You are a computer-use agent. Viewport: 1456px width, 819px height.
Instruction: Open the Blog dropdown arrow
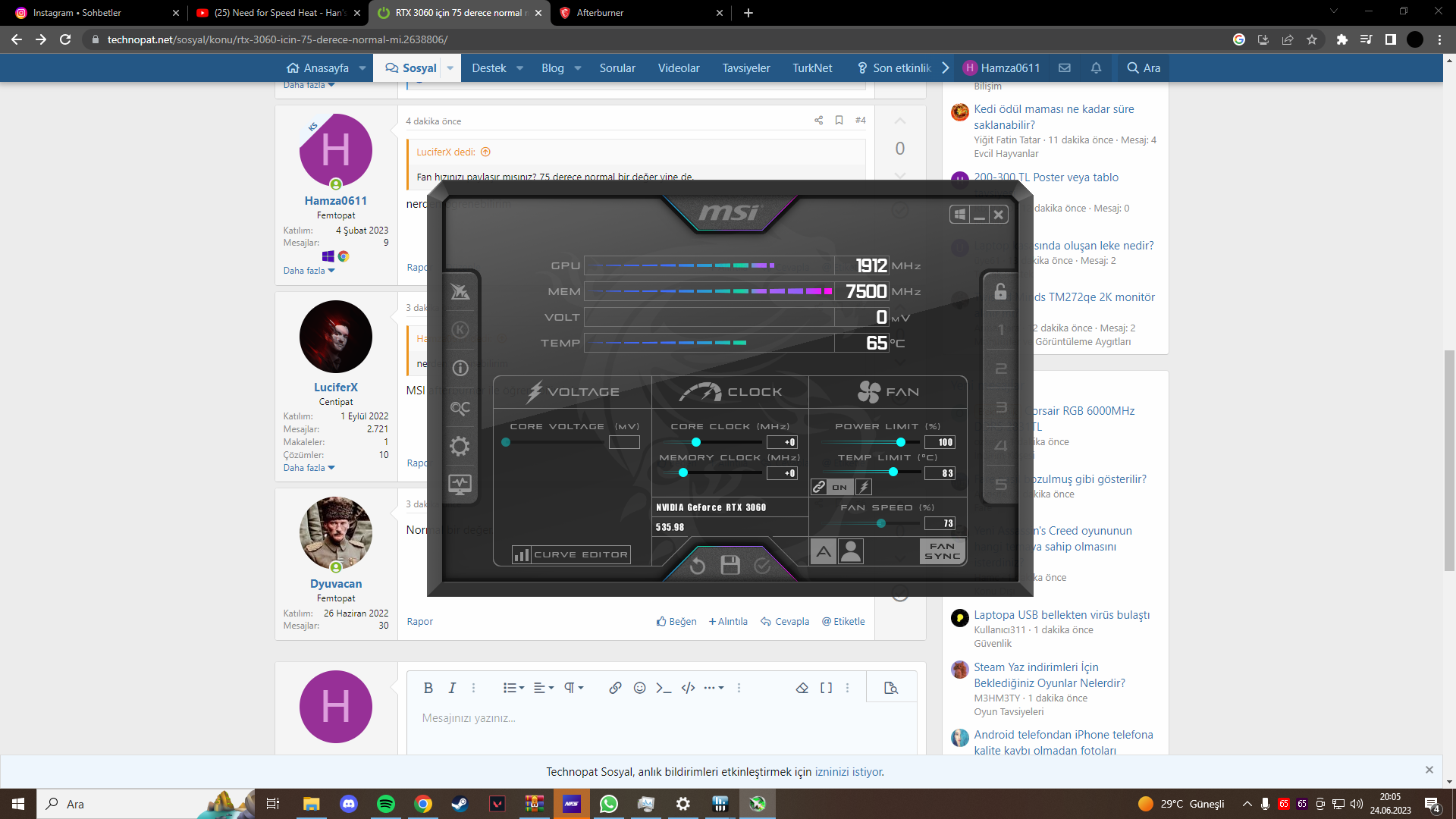(578, 68)
